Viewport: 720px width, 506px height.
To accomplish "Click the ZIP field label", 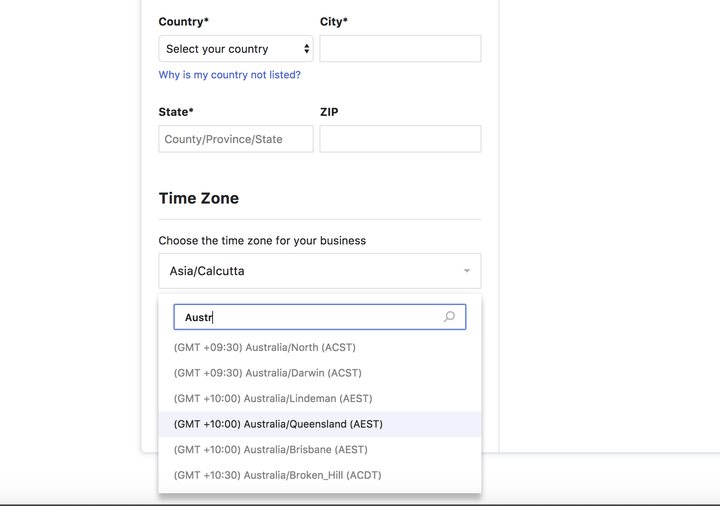I will (329, 112).
